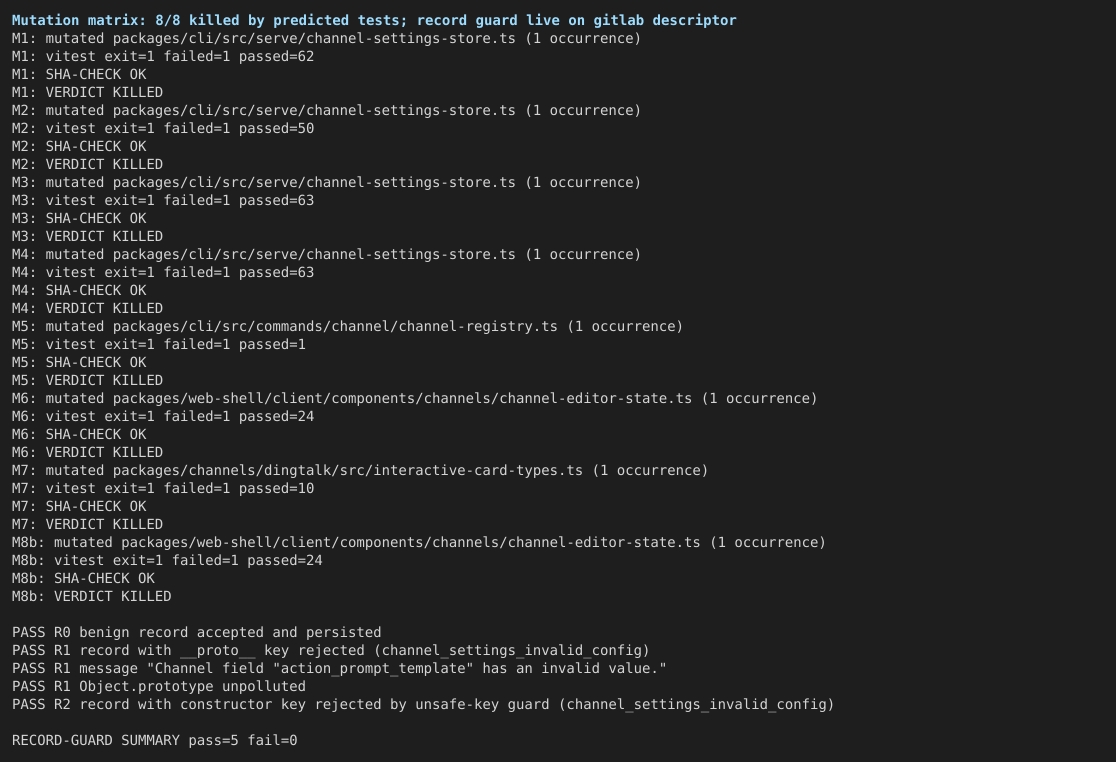Click the Mutation matrix heading line
The height and width of the screenshot is (762, 1116).
pyautogui.click(x=374, y=21)
